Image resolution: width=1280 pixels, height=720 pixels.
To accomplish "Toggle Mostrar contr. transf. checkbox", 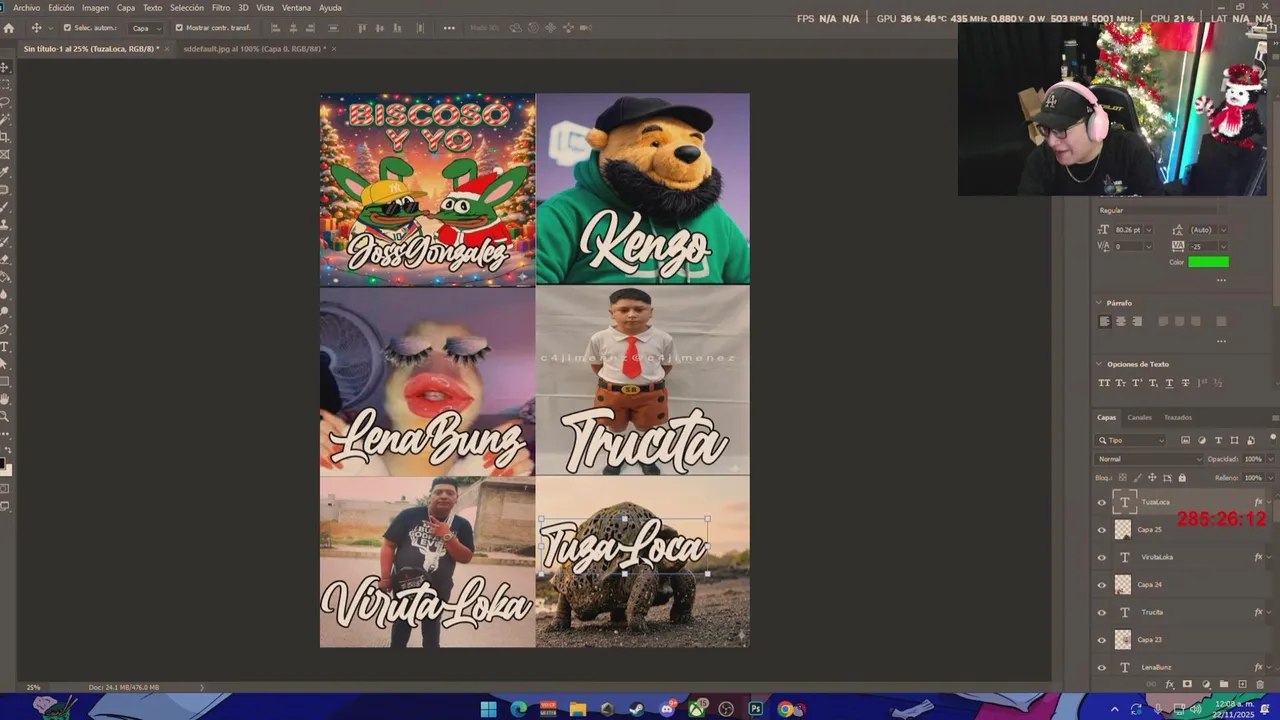I will point(179,28).
